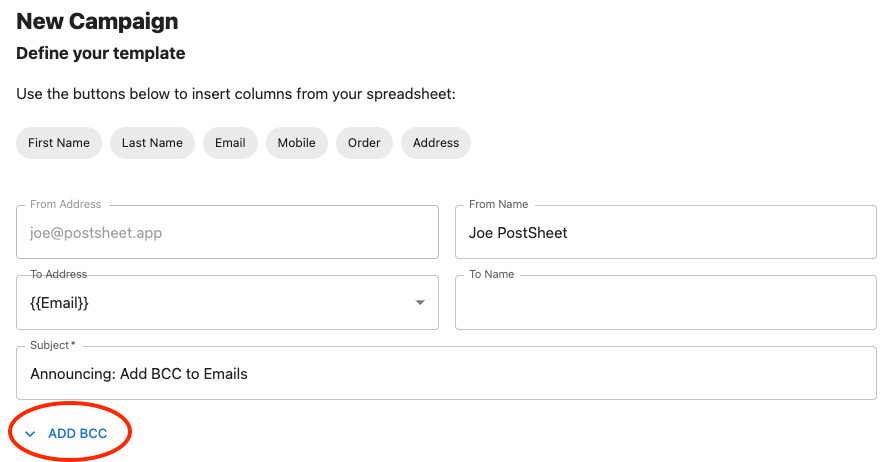This screenshot has height=462, width=893.
Task: Click the New Campaign heading
Action: point(97,21)
